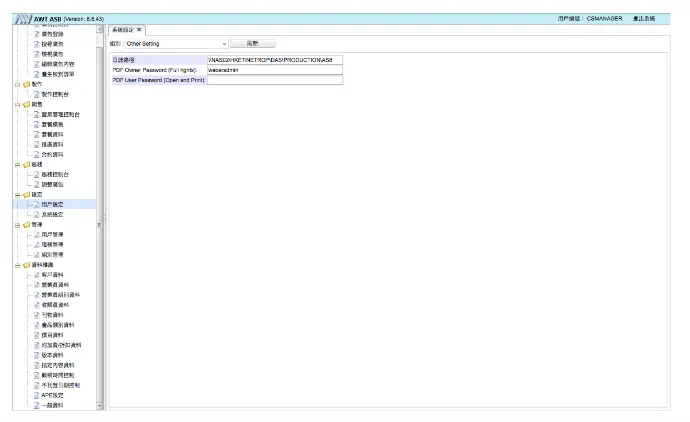Click the document icon beside API設定
The width and height of the screenshot is (690, 422).
coord(36,395)
